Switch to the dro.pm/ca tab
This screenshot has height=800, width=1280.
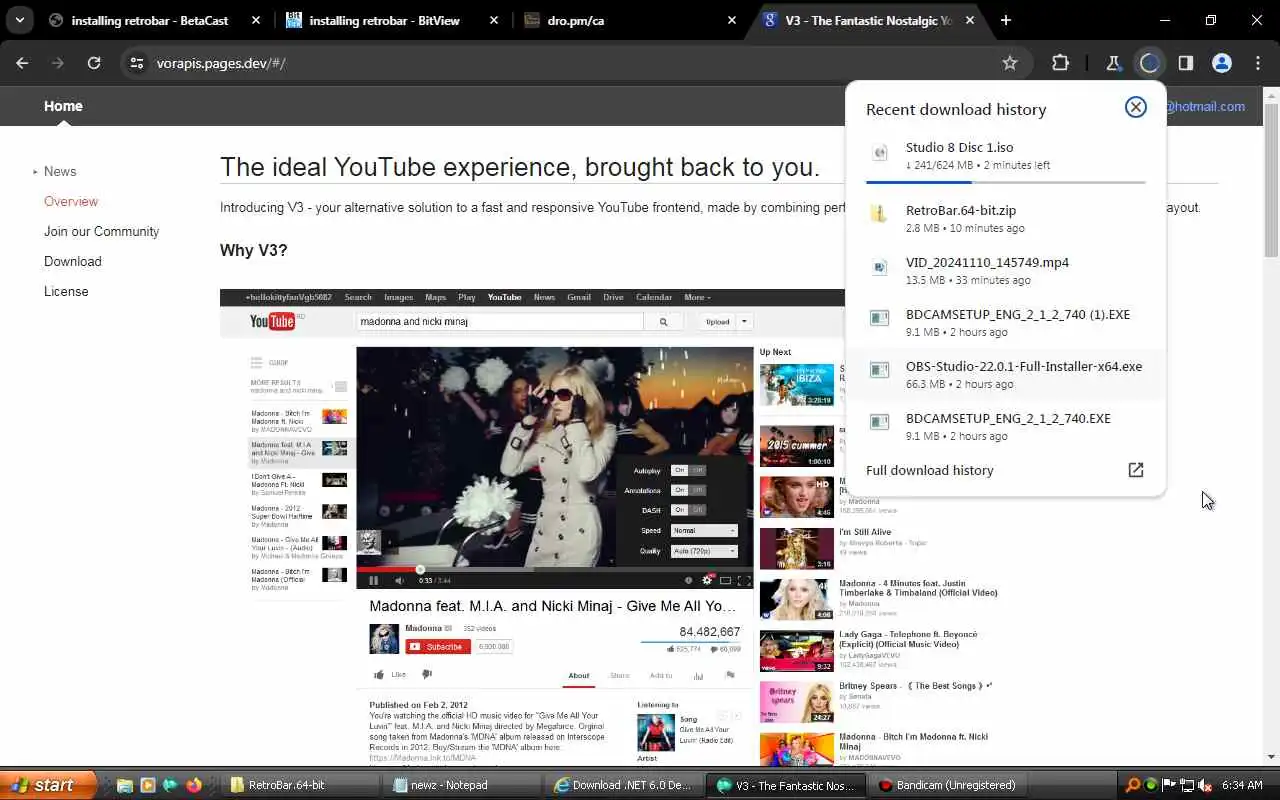coord(630,20)
